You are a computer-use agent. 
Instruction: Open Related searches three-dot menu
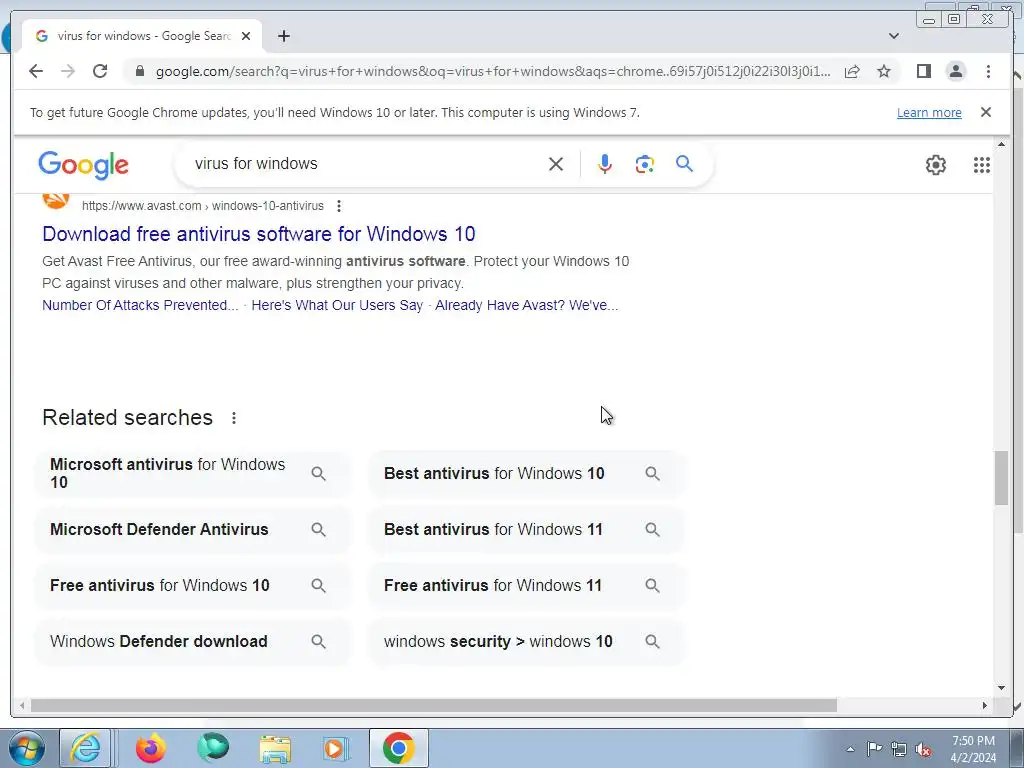(234, 418)
